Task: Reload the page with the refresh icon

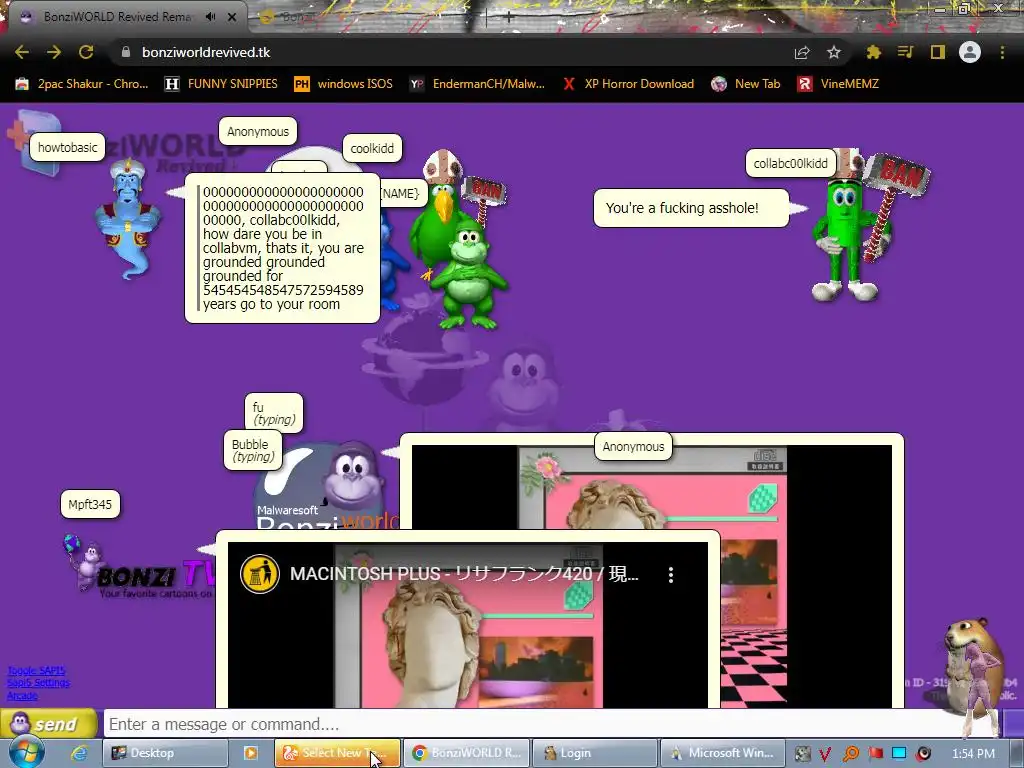Action: coord(86,52)
